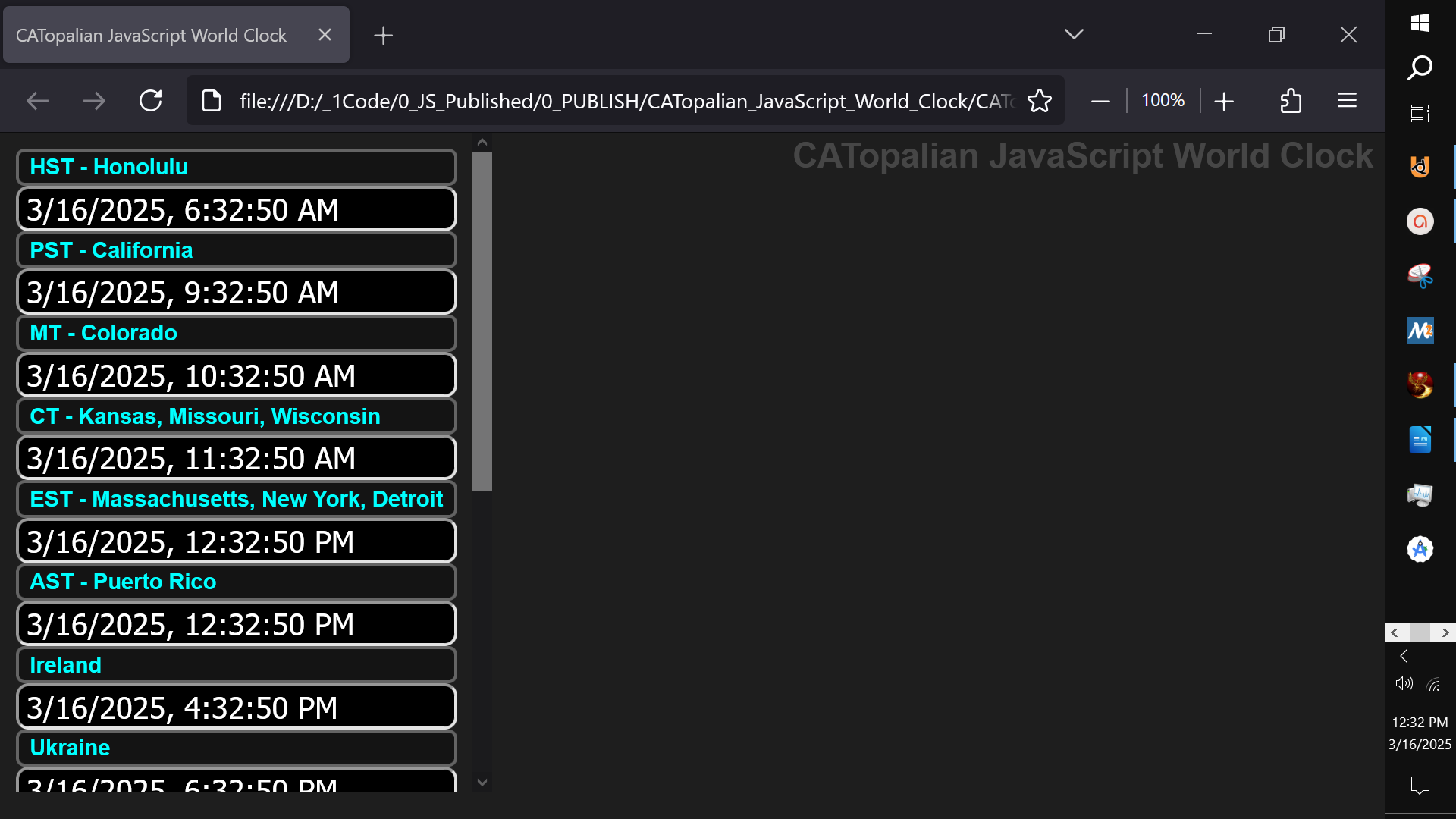
Task: Open the system monitor taskbar app
Action: [1420, 494]
